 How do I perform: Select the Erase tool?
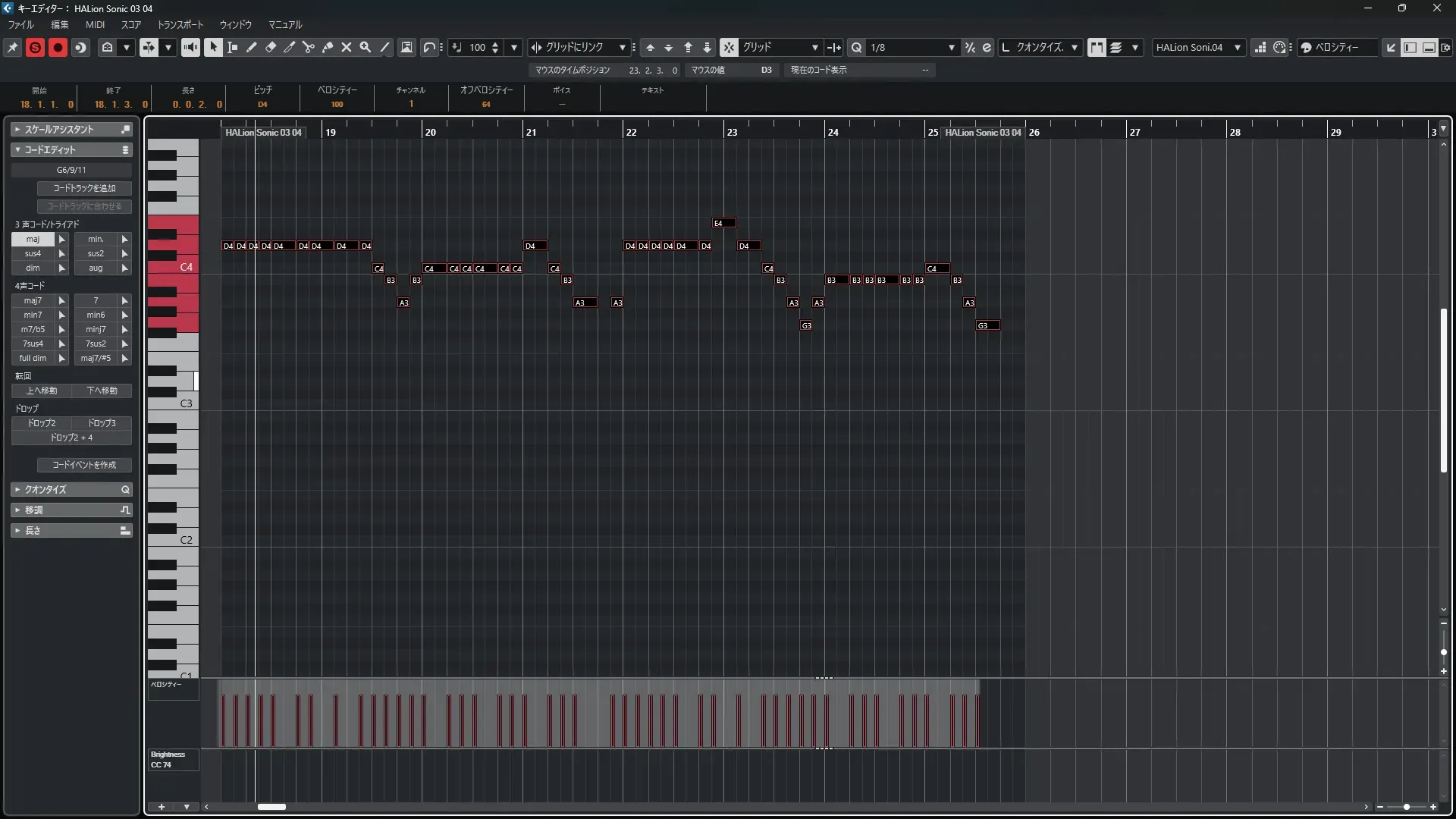point(271,47)
